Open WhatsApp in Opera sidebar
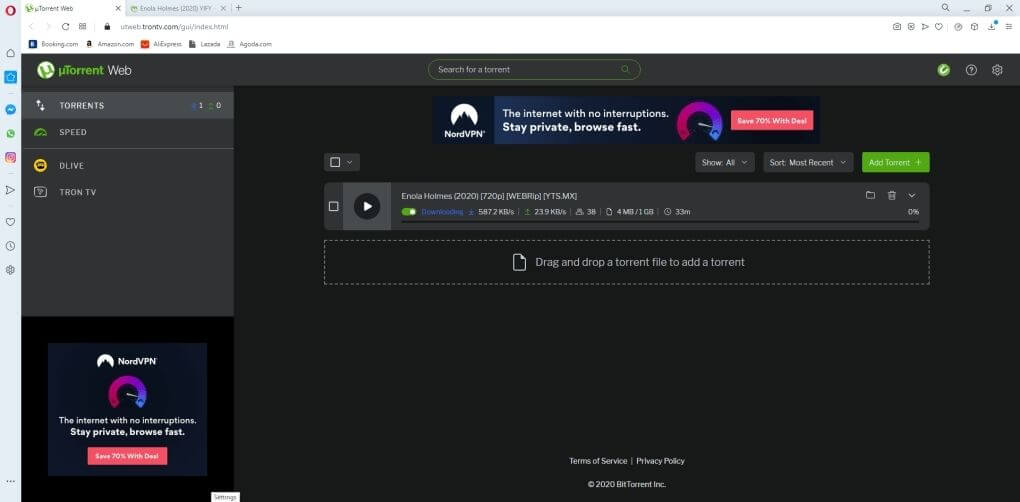Viewport: 1020px width, 502px height. tap(10, 133)
